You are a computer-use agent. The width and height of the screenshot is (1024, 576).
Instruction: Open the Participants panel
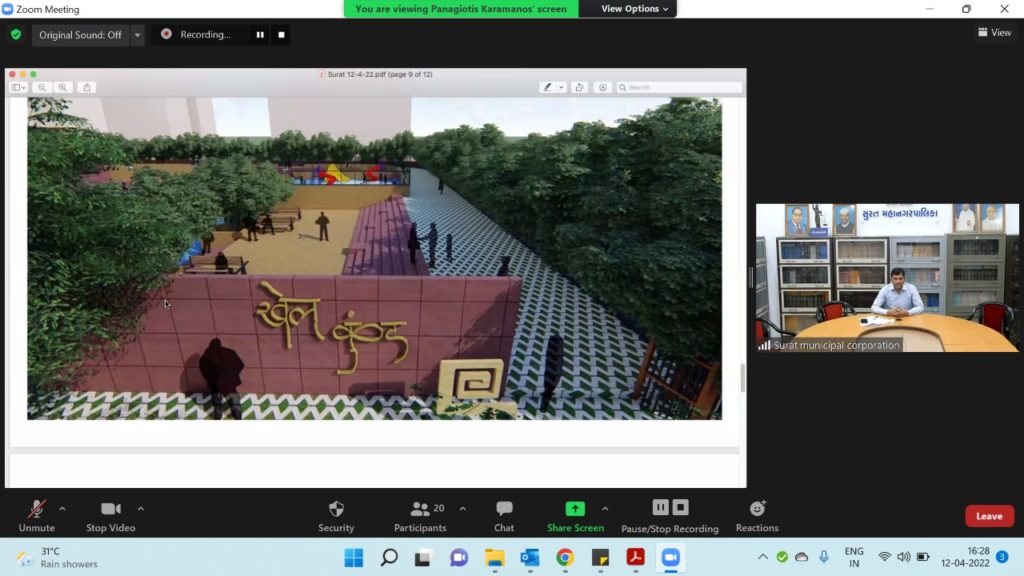point(420,509)
